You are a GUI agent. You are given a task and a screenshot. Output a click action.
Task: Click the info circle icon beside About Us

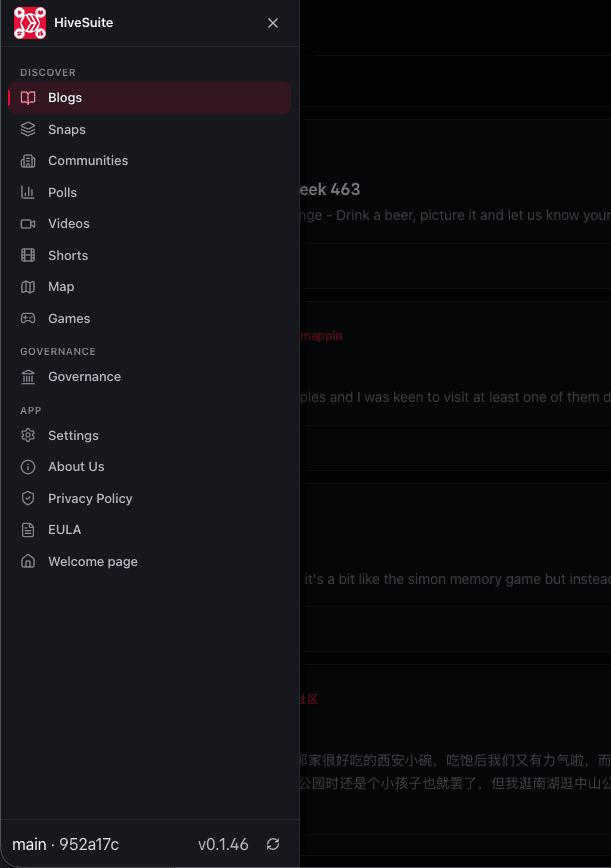click(x=28, y=467)
